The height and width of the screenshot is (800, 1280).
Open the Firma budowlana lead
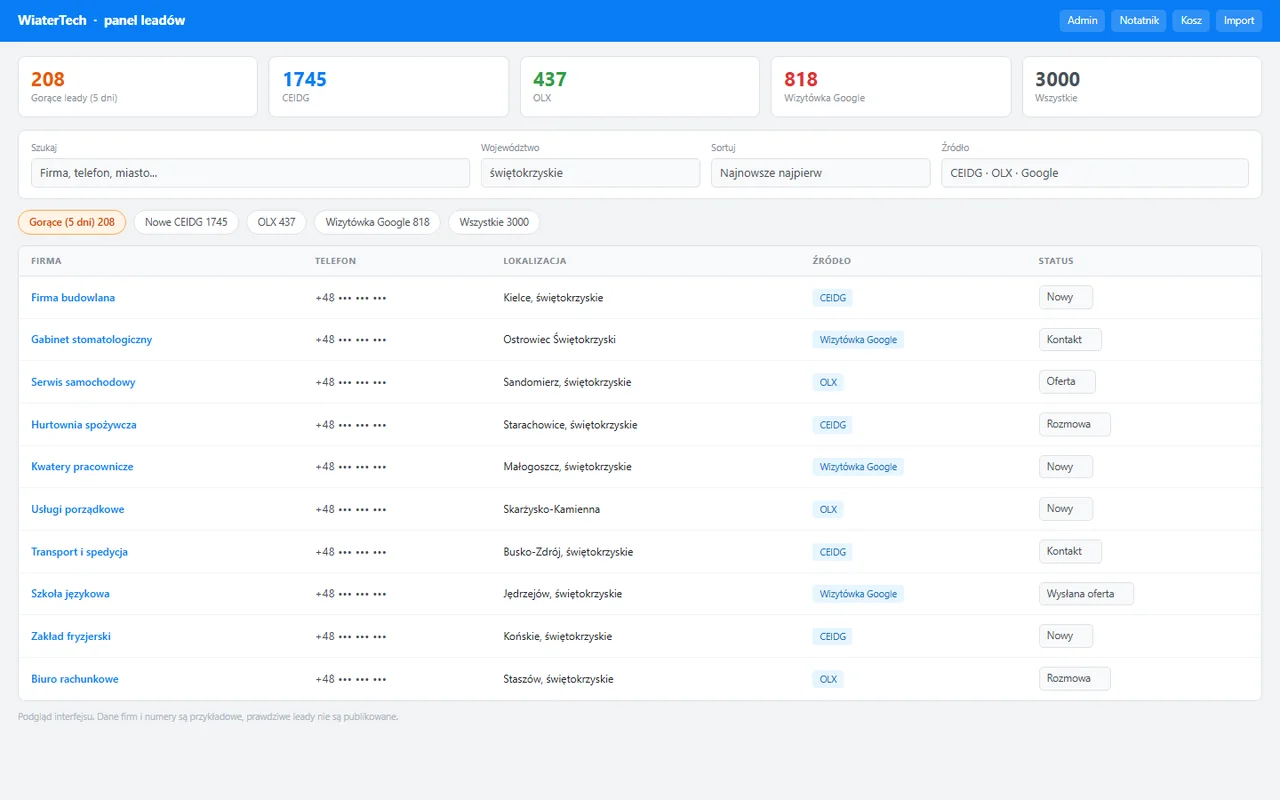pyautogui.click(x=73, y=298)
